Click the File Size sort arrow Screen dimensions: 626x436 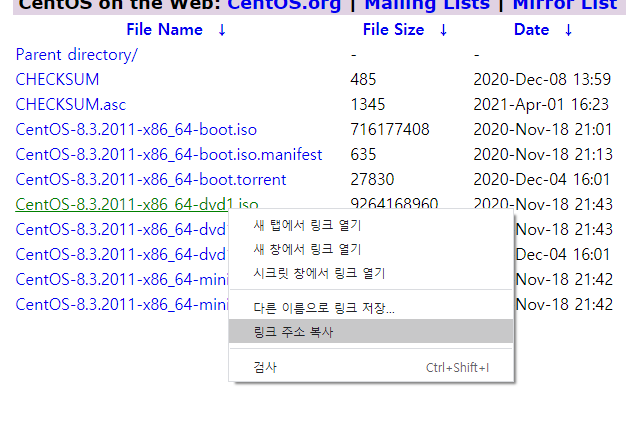443,30
